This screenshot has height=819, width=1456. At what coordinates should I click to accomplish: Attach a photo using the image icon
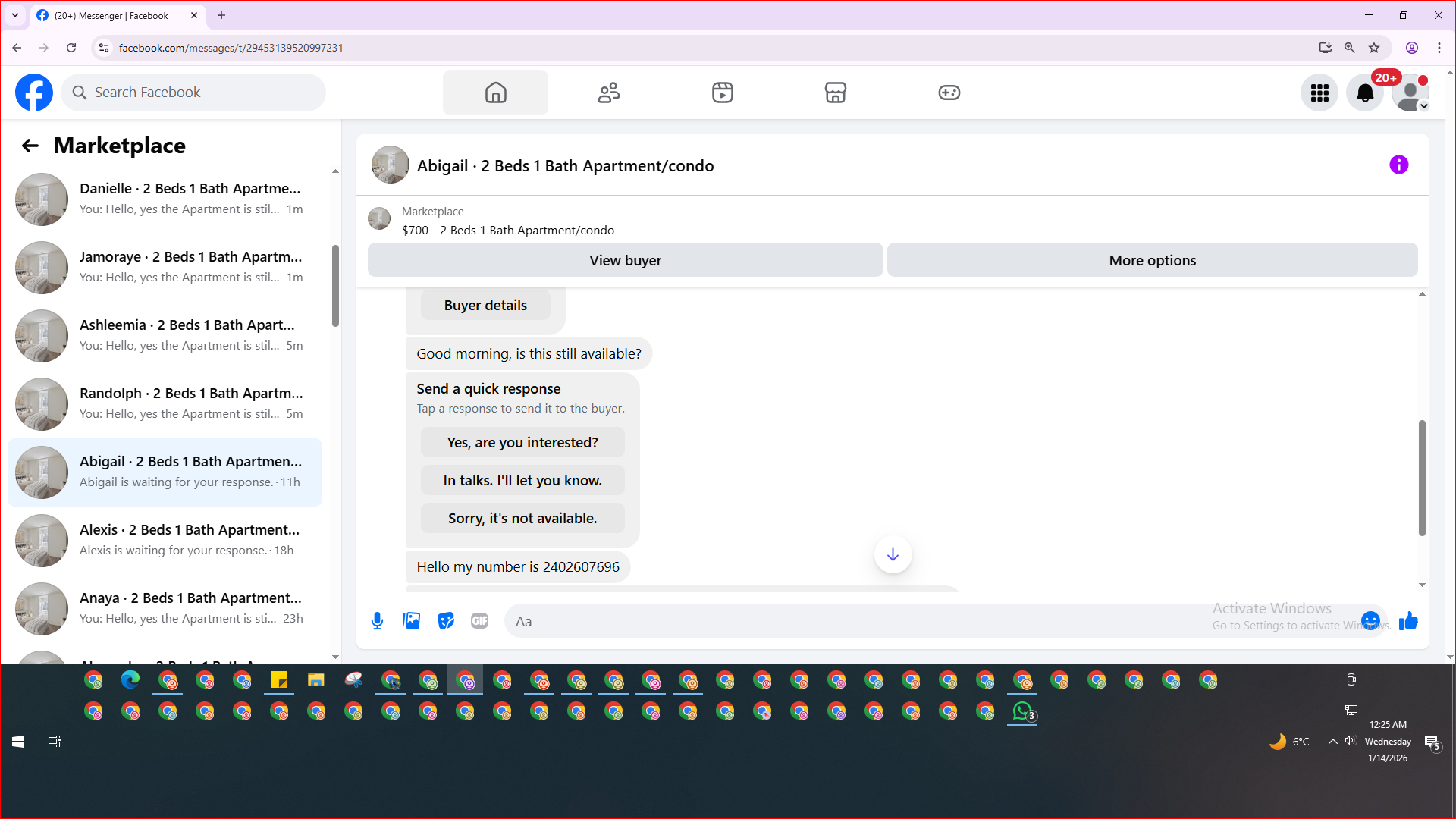411,621
